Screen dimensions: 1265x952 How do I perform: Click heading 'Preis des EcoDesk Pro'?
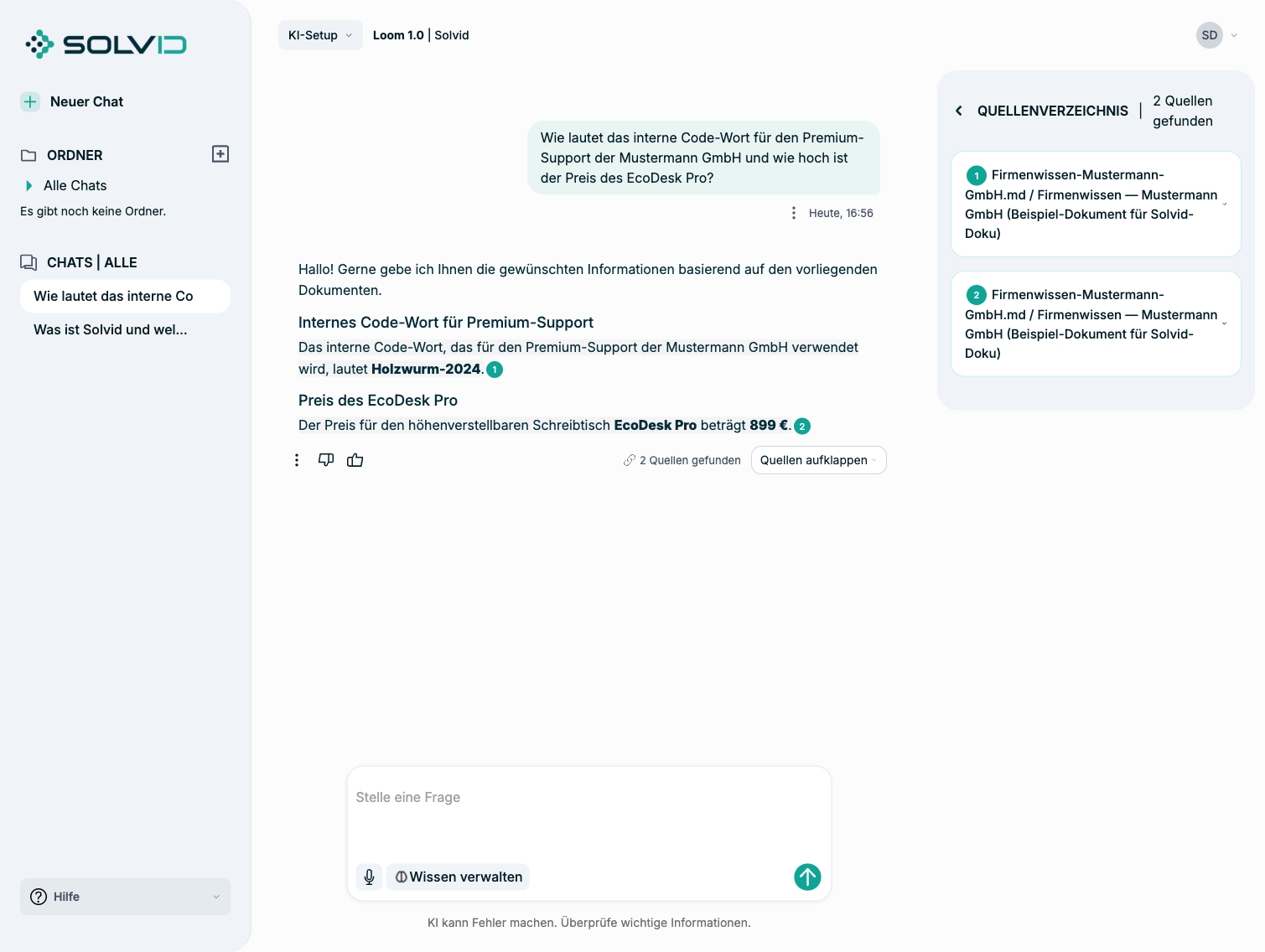[x=378, y=401]
